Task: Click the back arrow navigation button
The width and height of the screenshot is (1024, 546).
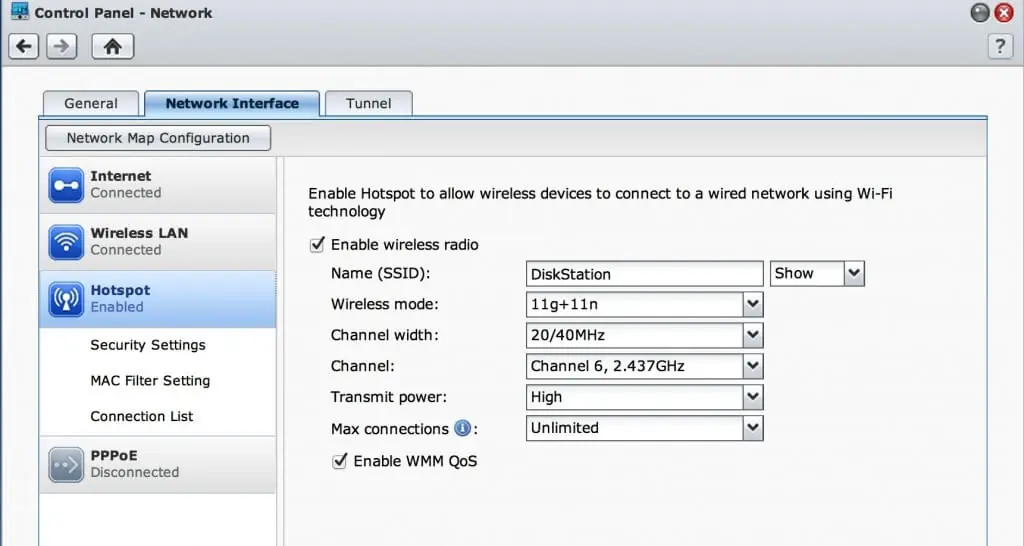Action: [25, 46]
